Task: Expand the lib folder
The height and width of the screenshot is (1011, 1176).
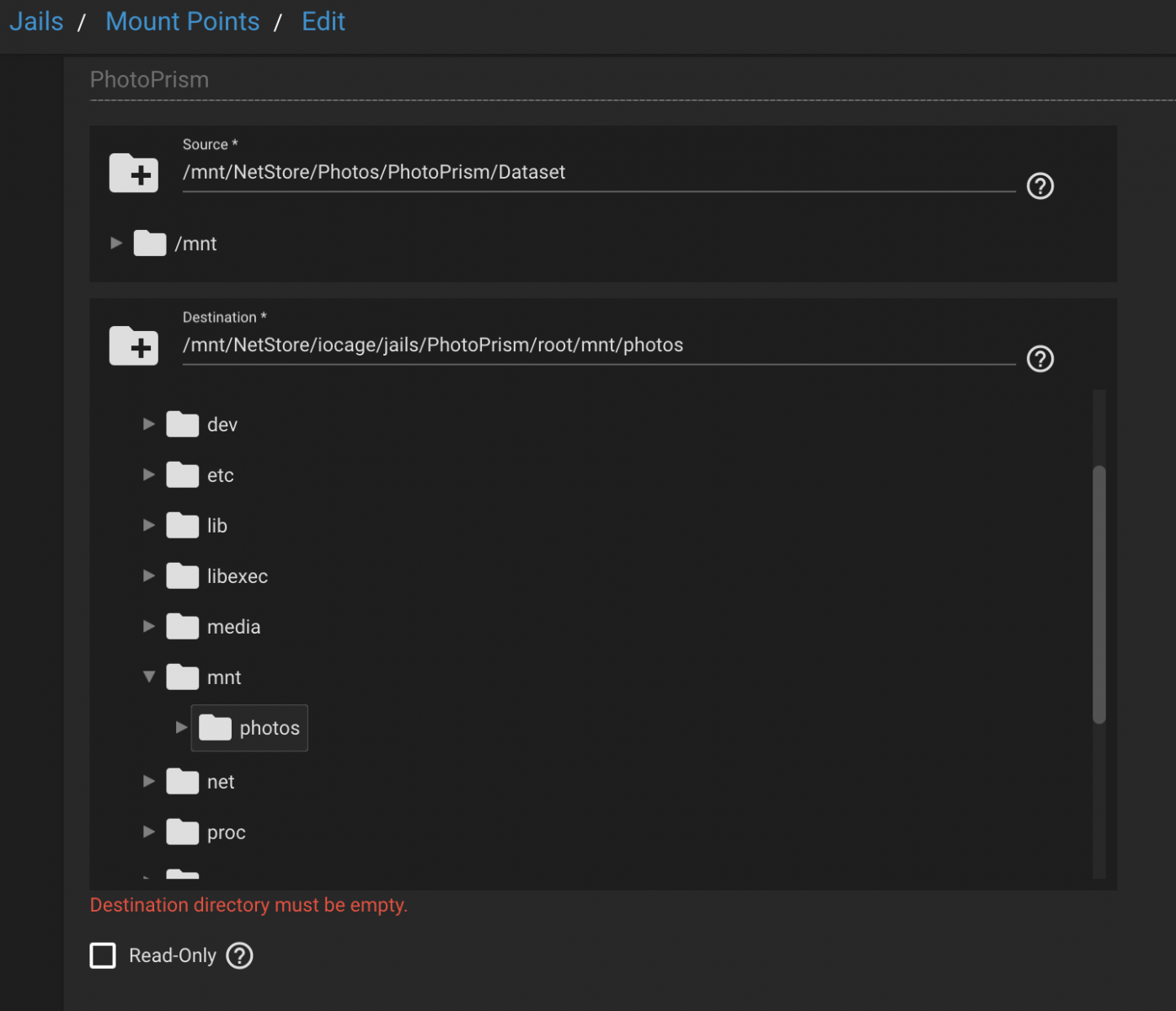Action: coord(149,525)
